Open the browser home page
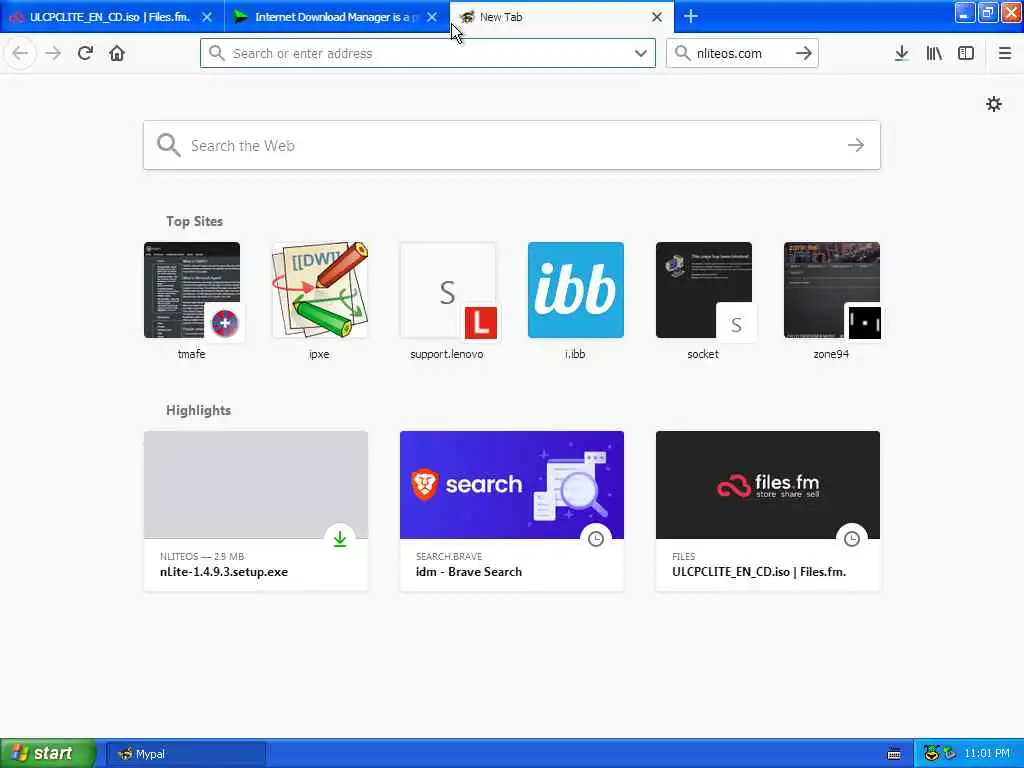1024x768 pixels. 117,53
